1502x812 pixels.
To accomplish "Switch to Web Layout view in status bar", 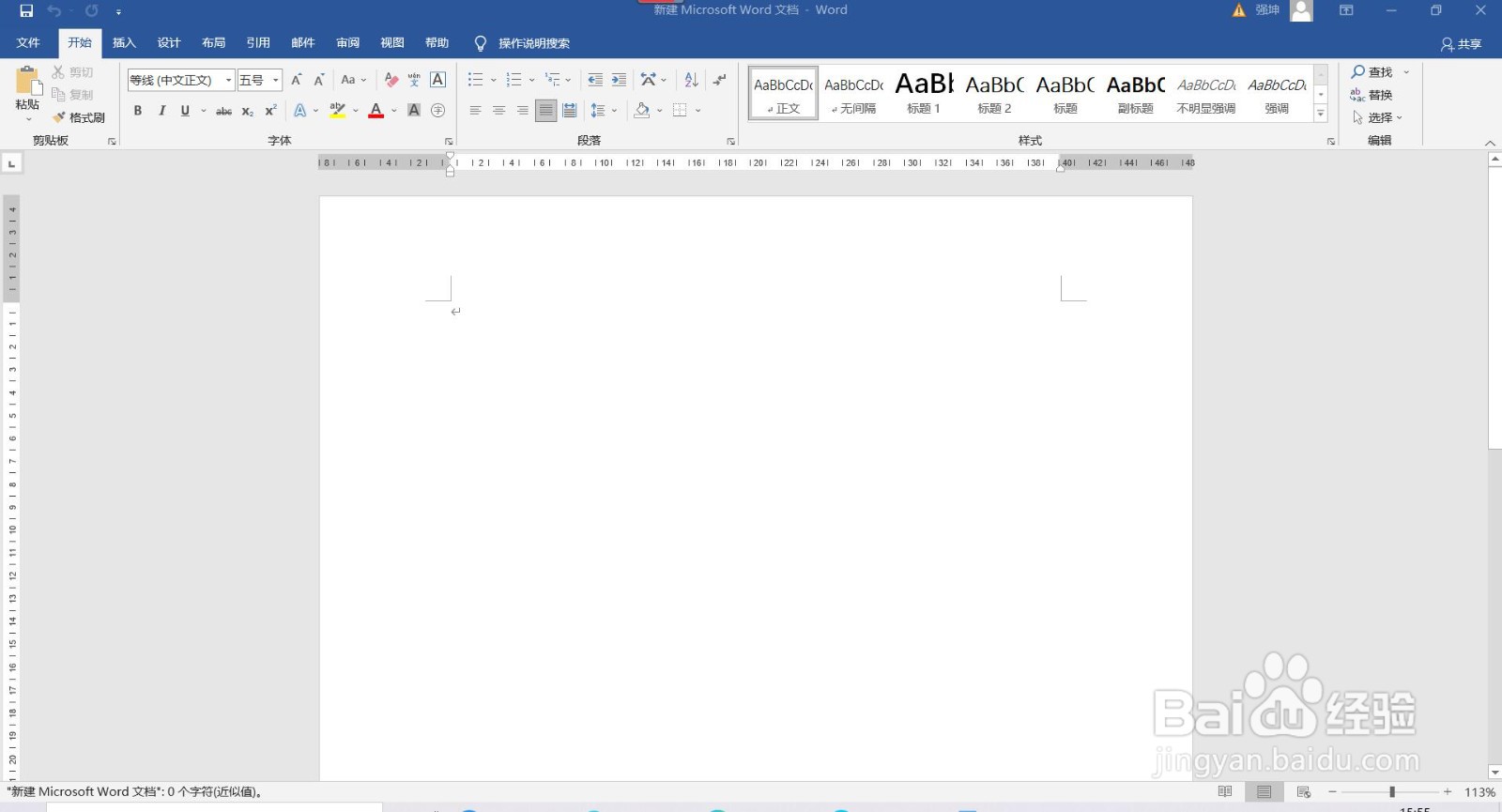I will (1304, 792).
